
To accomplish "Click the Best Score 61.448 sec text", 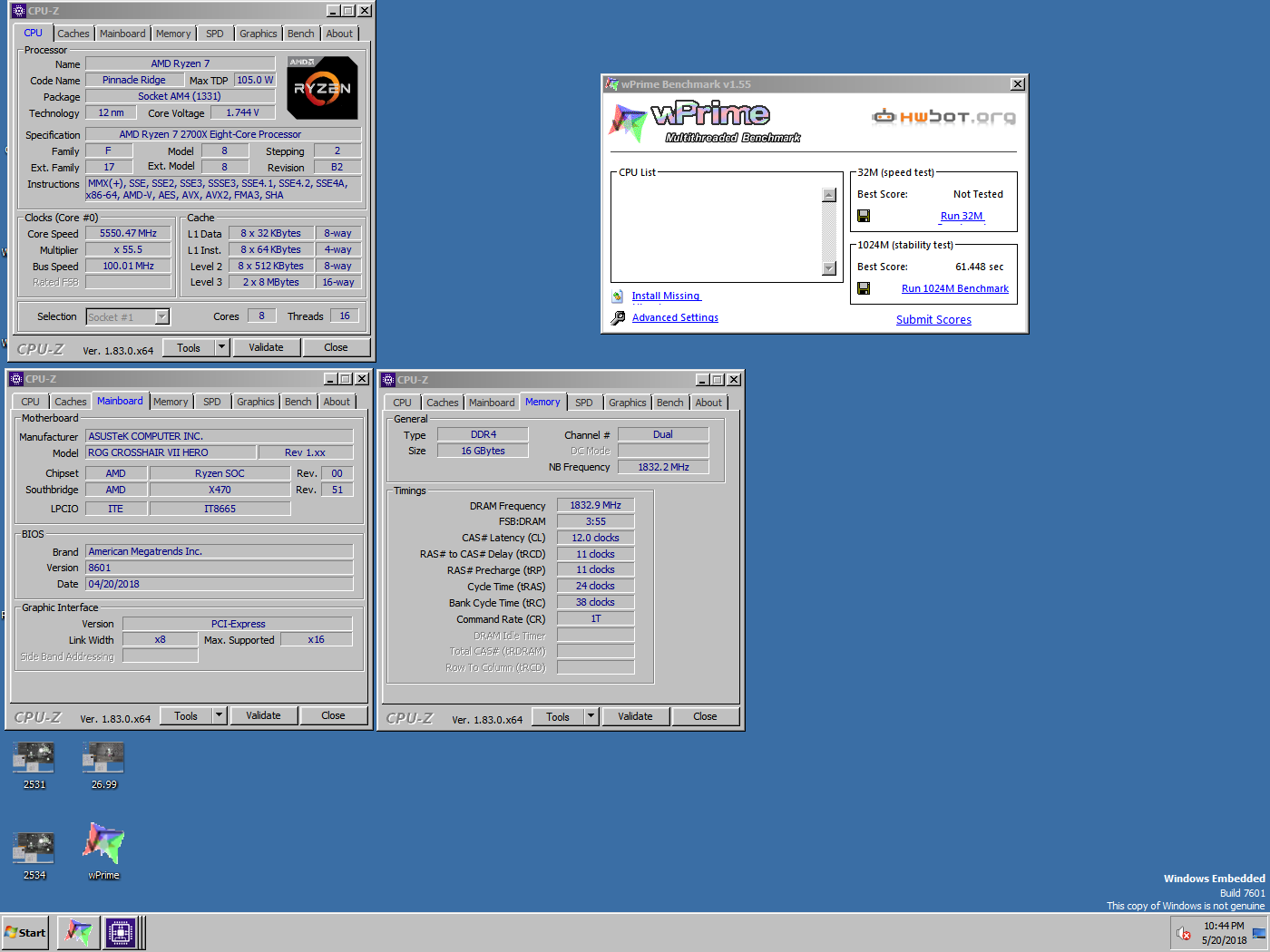I will click(979, 267).
